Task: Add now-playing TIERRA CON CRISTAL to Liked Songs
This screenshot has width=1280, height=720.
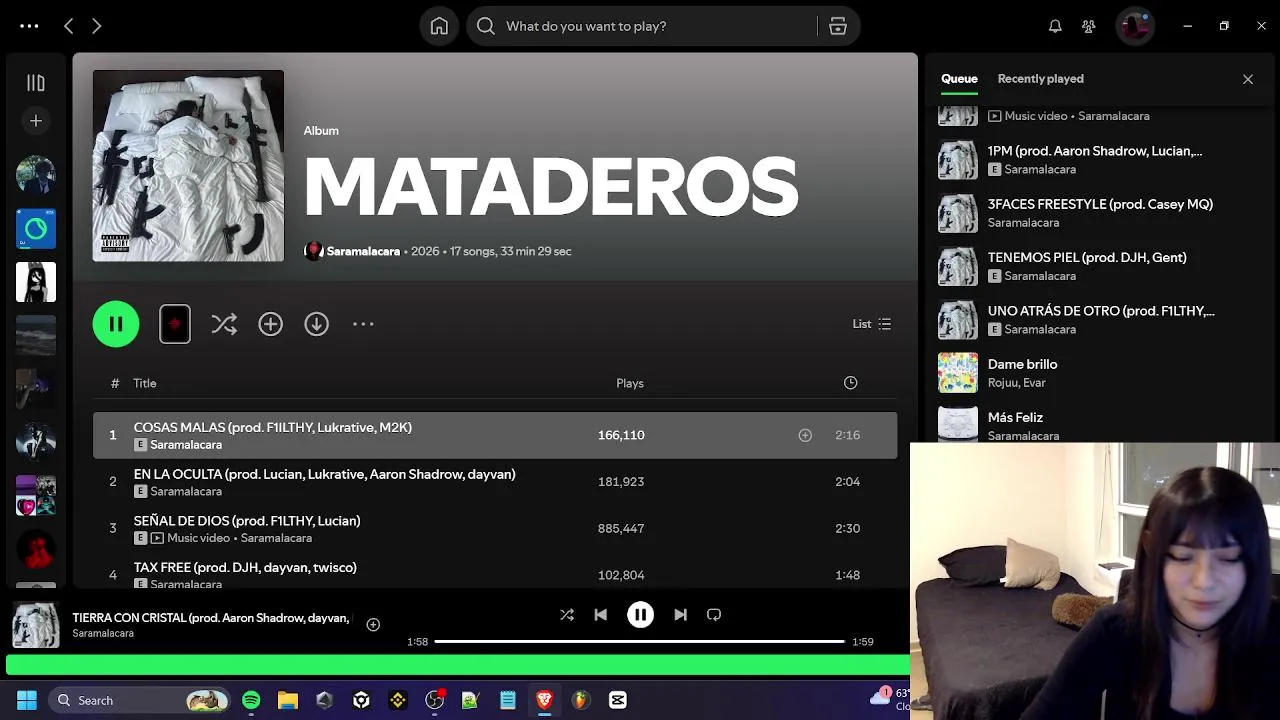Action: pyautogui.click(x=373, y=625)
